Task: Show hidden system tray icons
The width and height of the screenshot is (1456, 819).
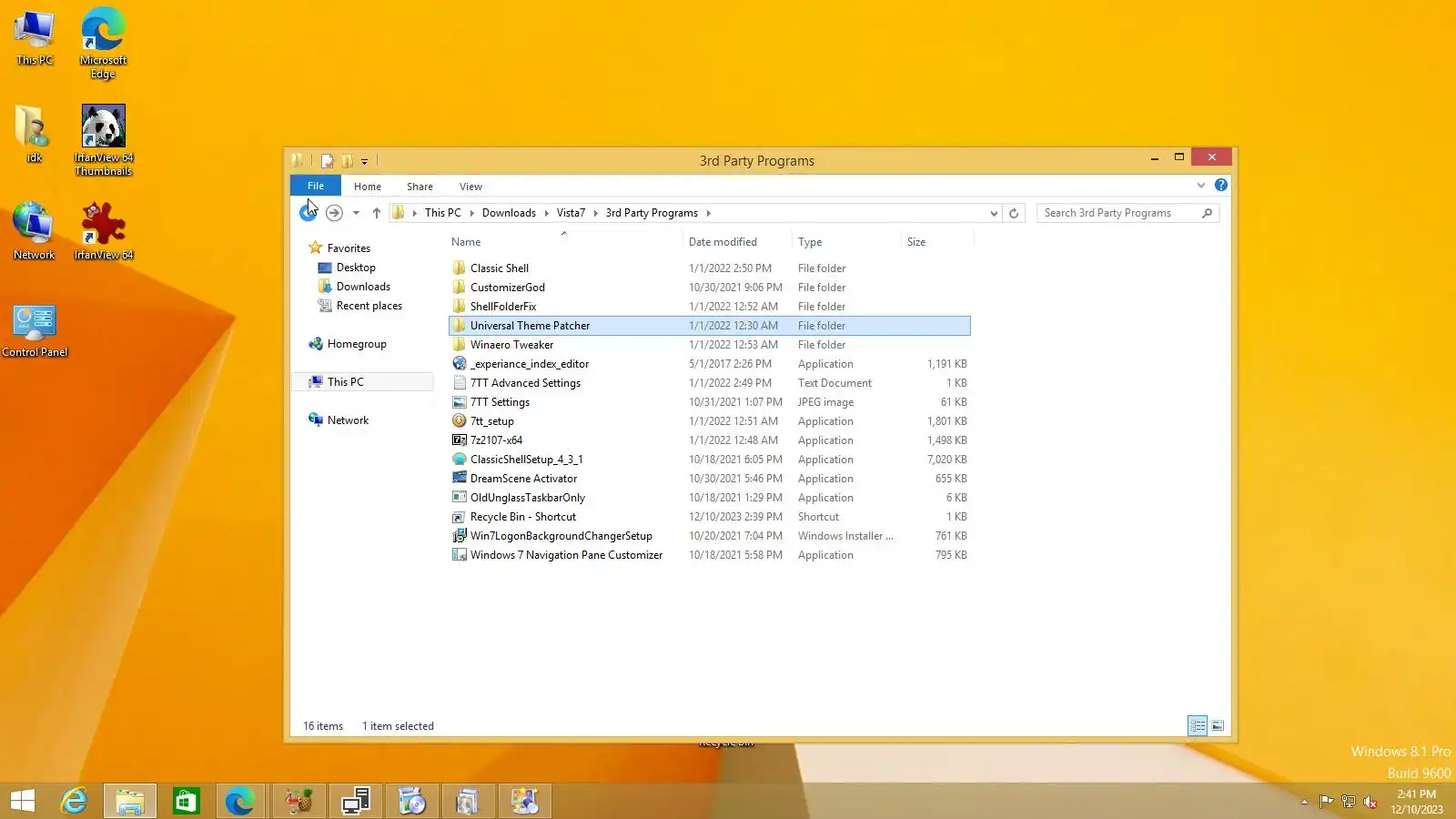Action: 1304,802
